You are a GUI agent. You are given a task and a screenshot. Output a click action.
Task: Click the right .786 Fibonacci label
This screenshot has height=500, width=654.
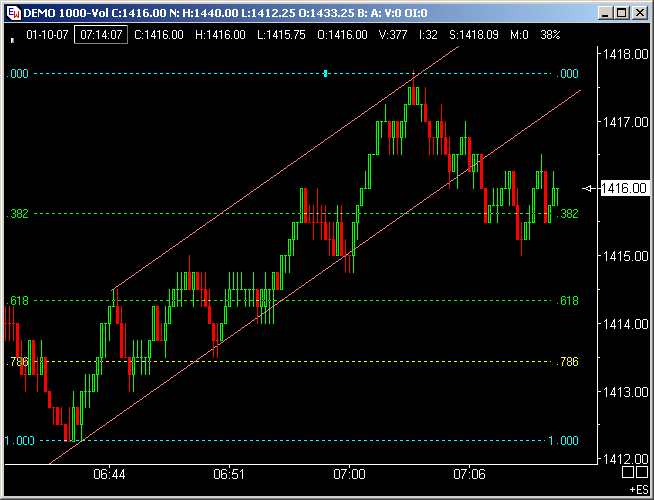pyautogui.click(x=567, y=362)
